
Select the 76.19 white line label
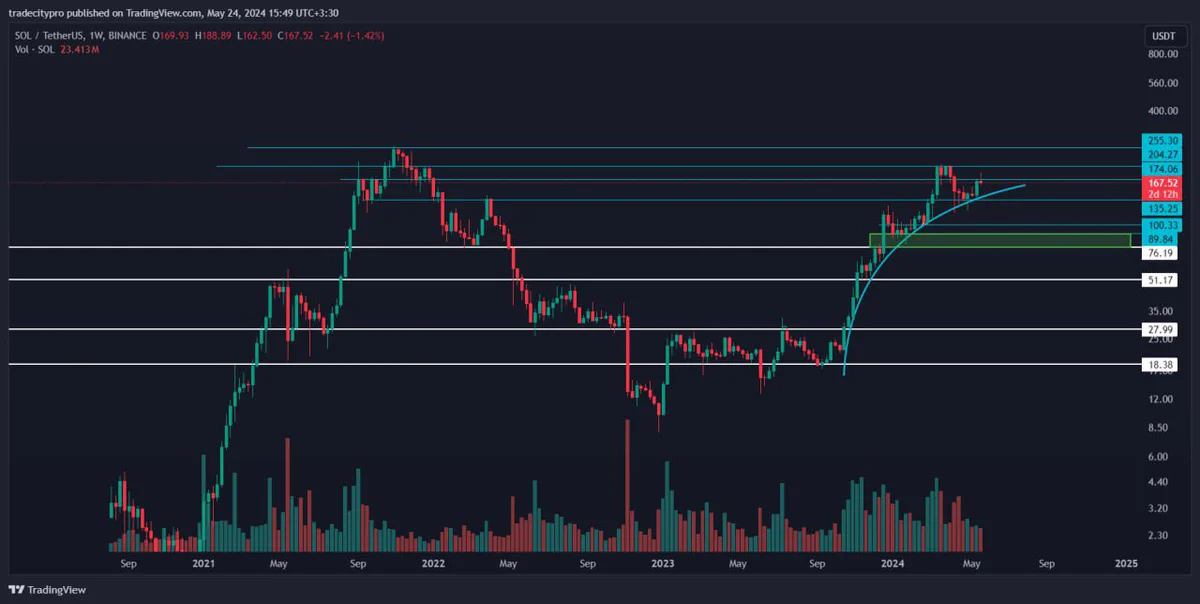point(1161,254)
